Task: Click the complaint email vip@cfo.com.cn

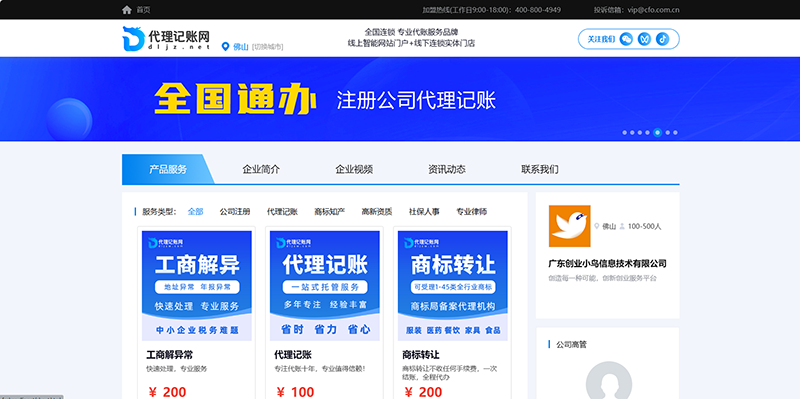Action: [653, 10]
